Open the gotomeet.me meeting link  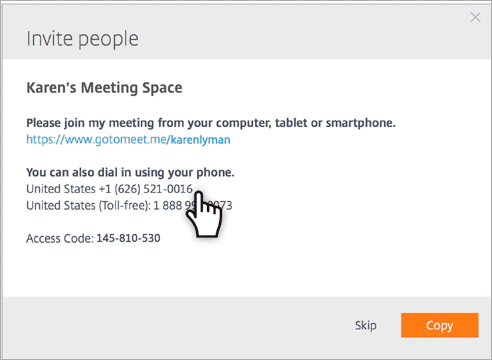tap(128, 139)
